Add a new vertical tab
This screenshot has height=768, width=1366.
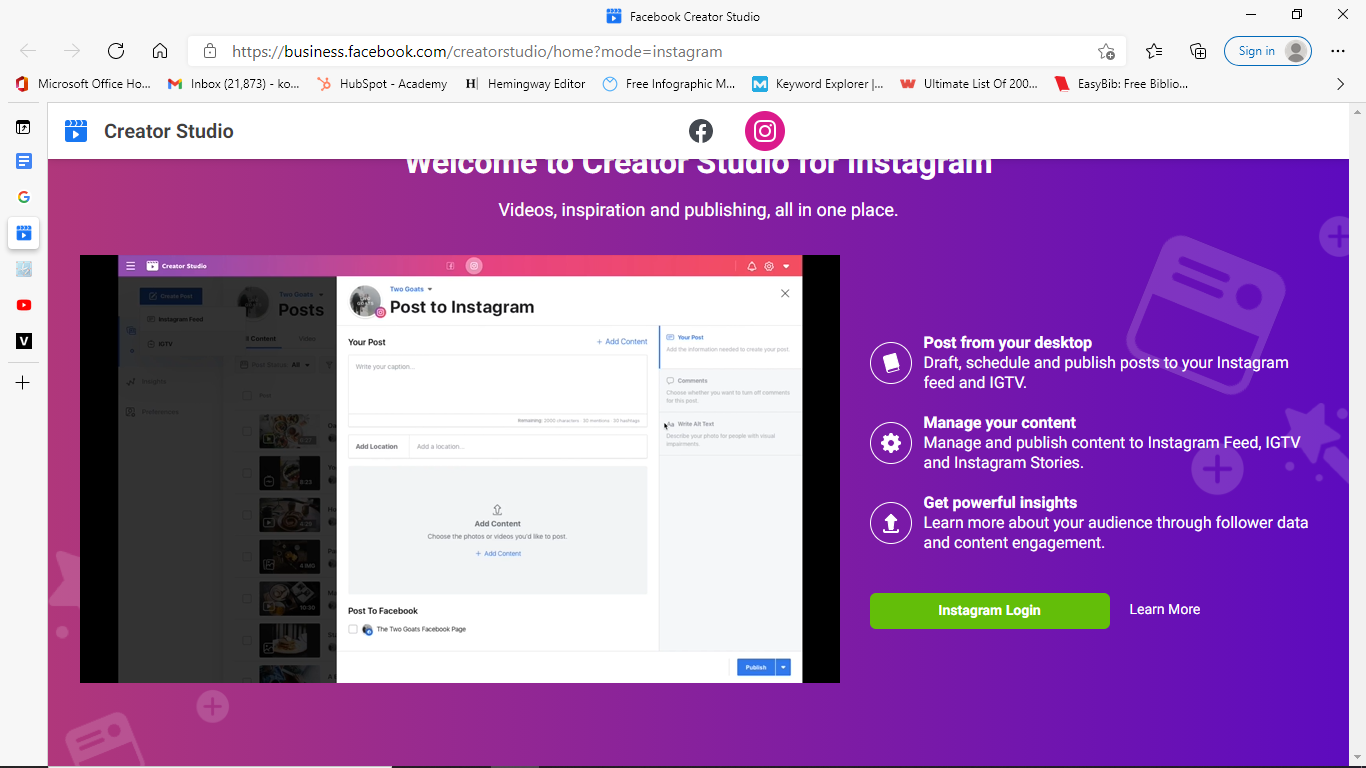tap(24, 382)
